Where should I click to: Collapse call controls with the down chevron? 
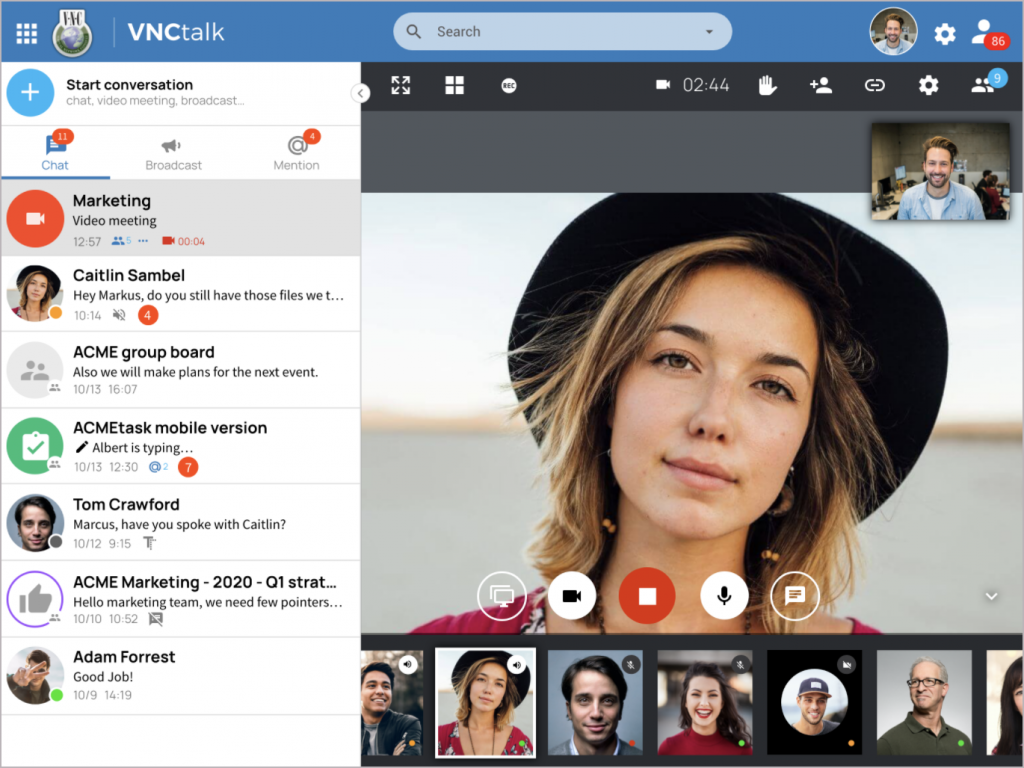coord(991,596)
